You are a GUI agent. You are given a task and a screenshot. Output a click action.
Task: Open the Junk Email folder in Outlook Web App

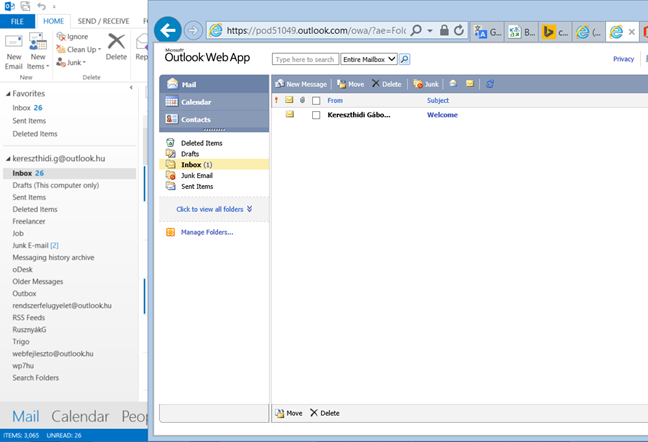point(197,176)
